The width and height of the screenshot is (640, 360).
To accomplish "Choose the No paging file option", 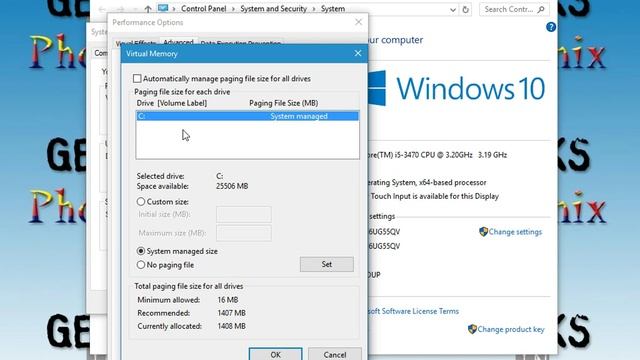I will pyautogui.click(x=141, y=265).
